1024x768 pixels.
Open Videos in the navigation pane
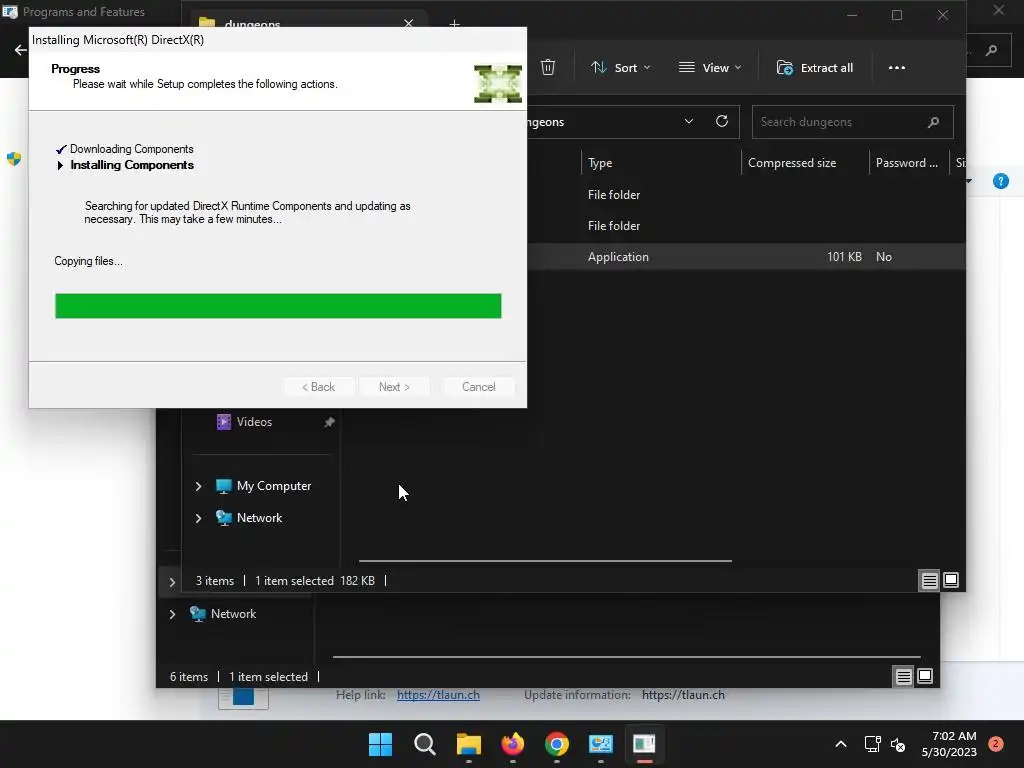pyautogui.click(x=254, y=422)
